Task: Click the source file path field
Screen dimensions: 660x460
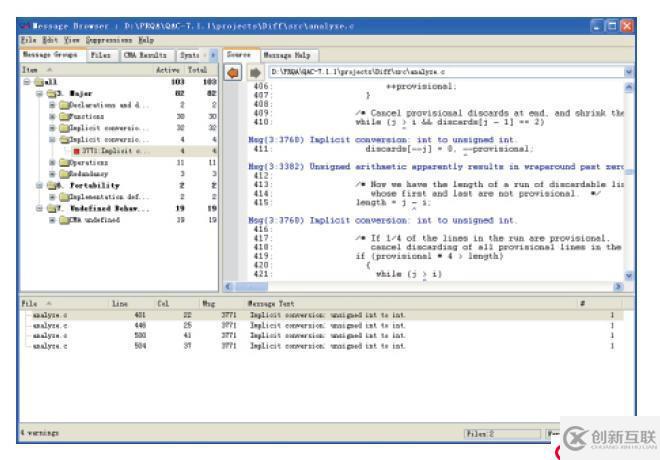Action: [447, 72]
